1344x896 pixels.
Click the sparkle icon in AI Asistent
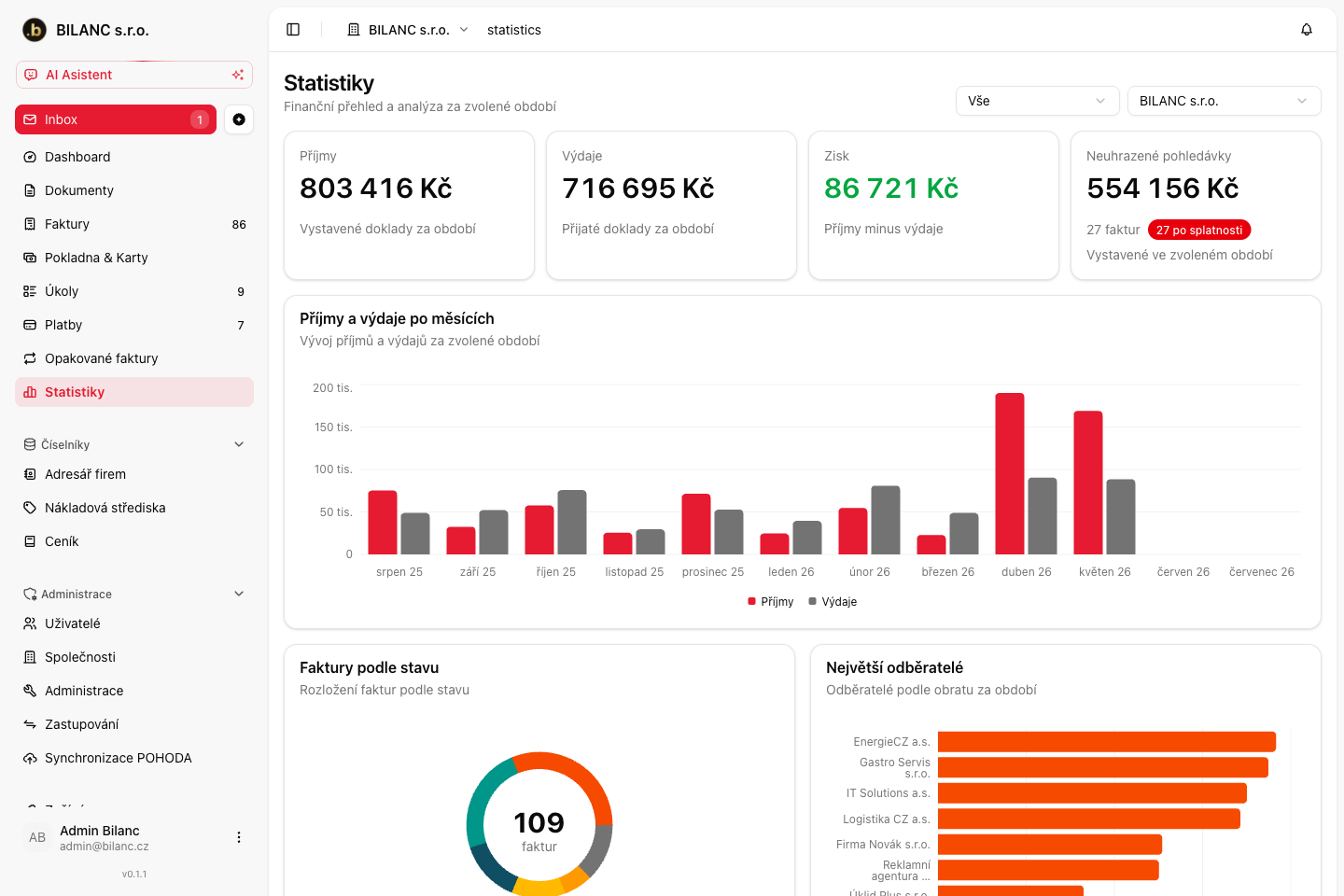point(238,75)
